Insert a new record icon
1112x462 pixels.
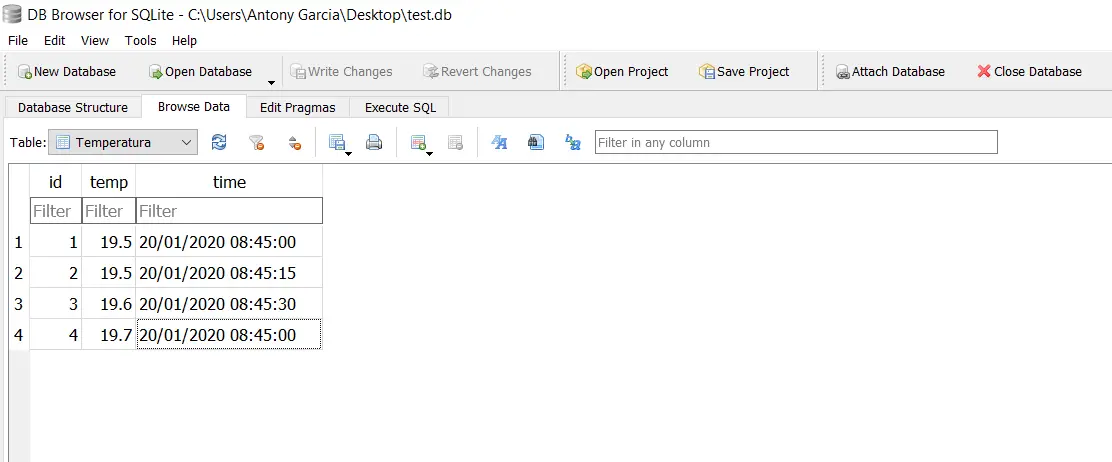(x=418, y=143)
